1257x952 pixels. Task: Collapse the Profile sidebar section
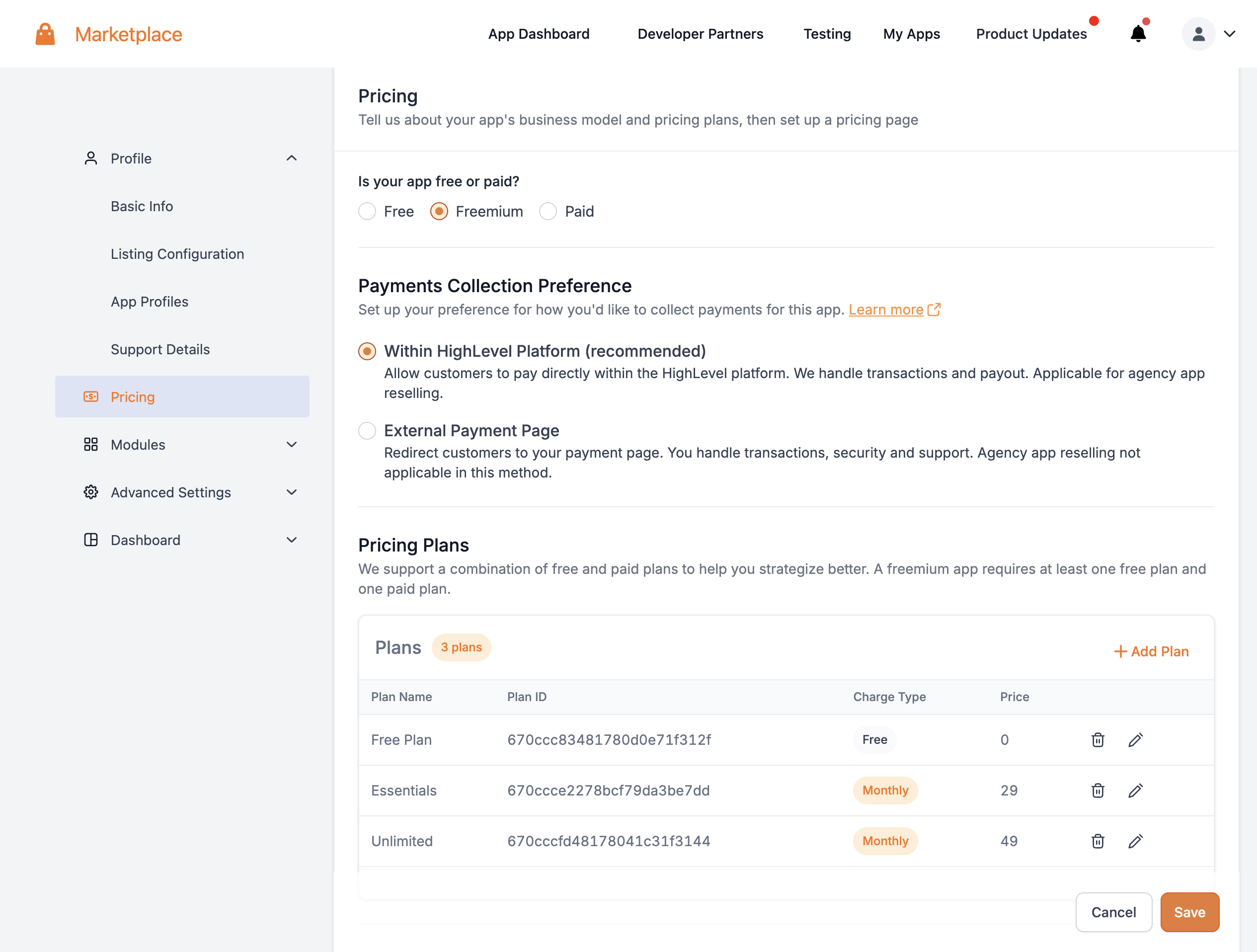(x=292, y=159)
